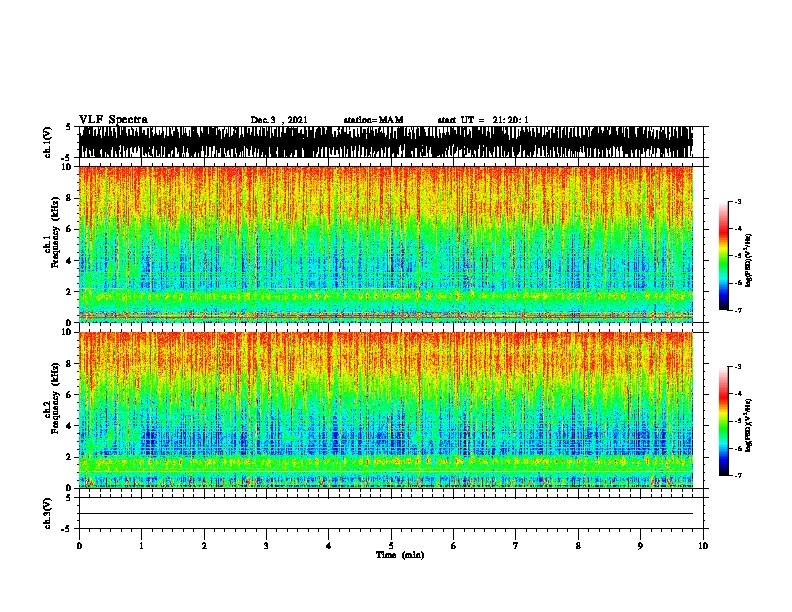
Task: Click the ch.2 colorbar 'log(PSD)' label
Action: [748, 425]
